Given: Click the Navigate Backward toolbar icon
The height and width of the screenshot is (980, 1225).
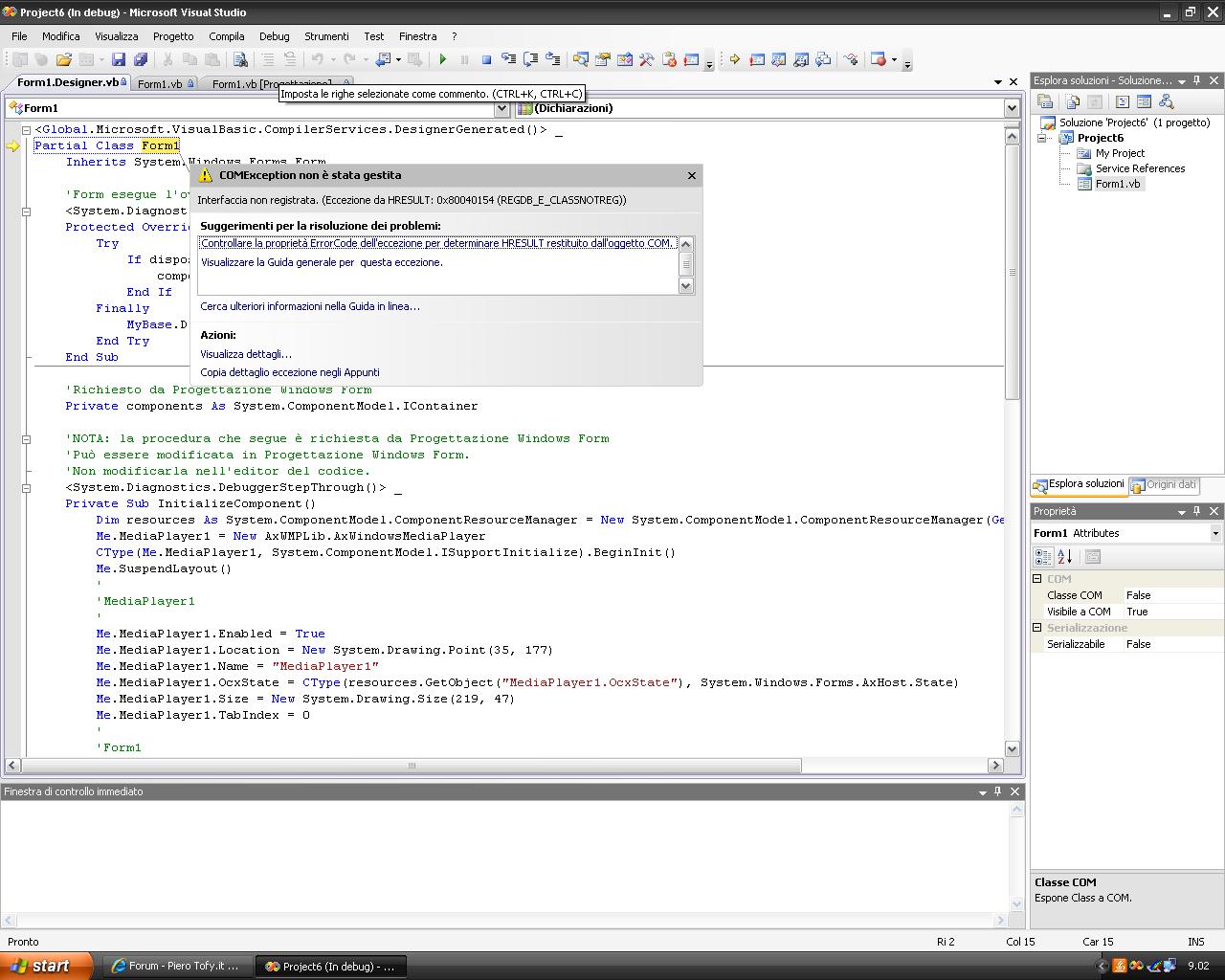Looking at the screenshot, I should [384, 59].
